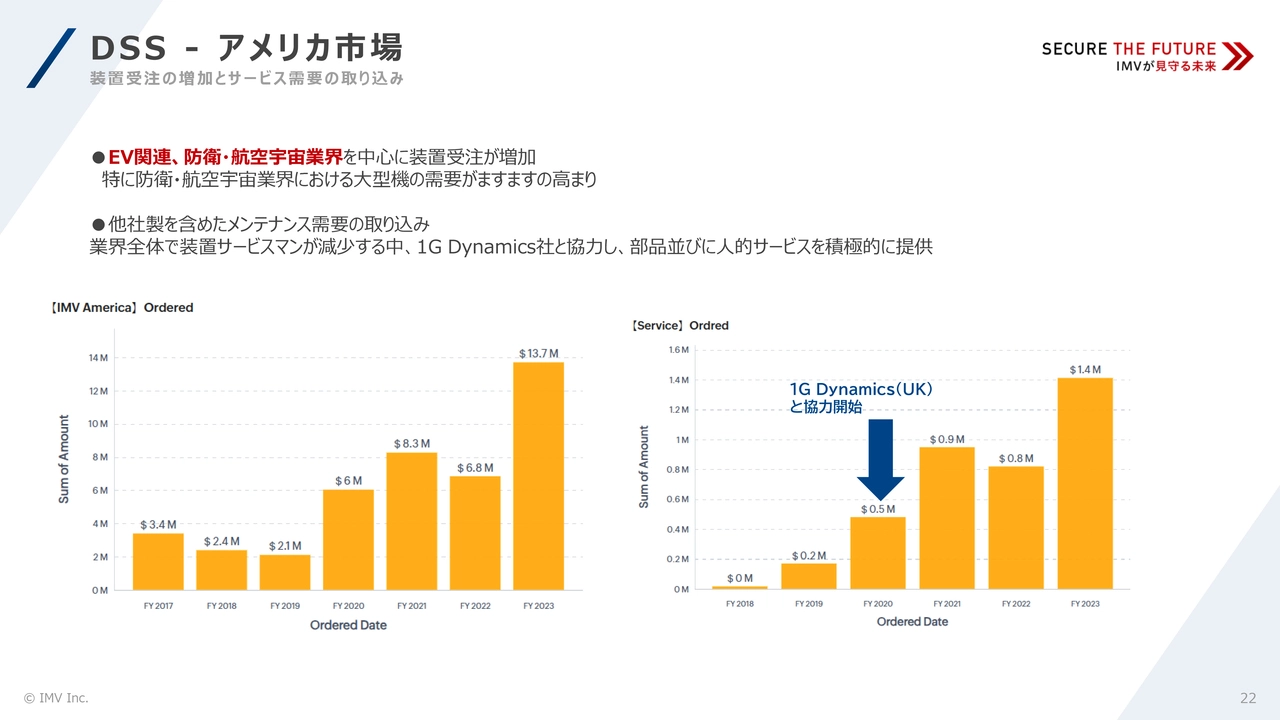Click the $6.8M FY 2022 bar
This screenshot has height=720, width=1280.
click(475, 533)
